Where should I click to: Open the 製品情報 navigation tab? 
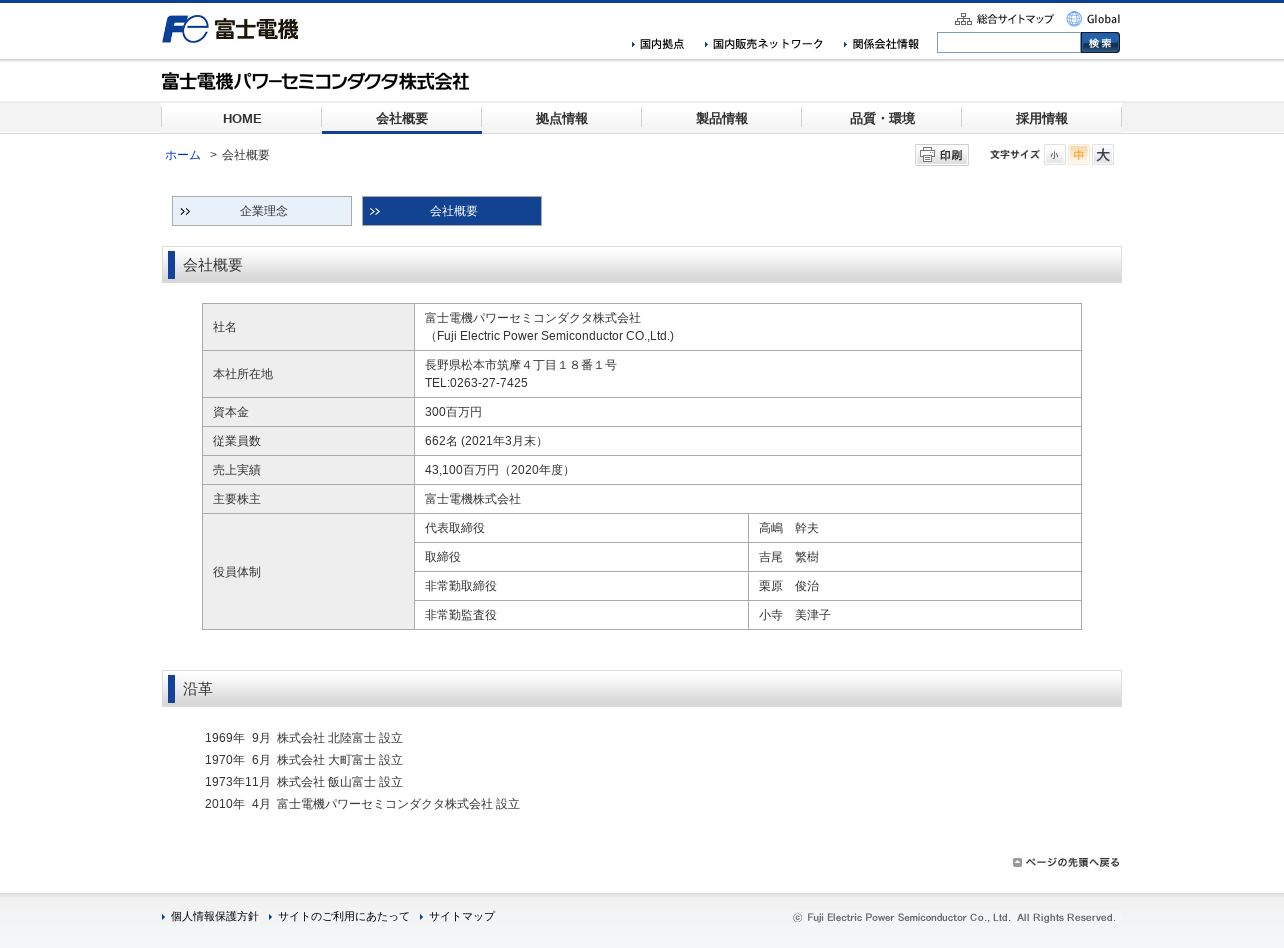pos(722,118)
